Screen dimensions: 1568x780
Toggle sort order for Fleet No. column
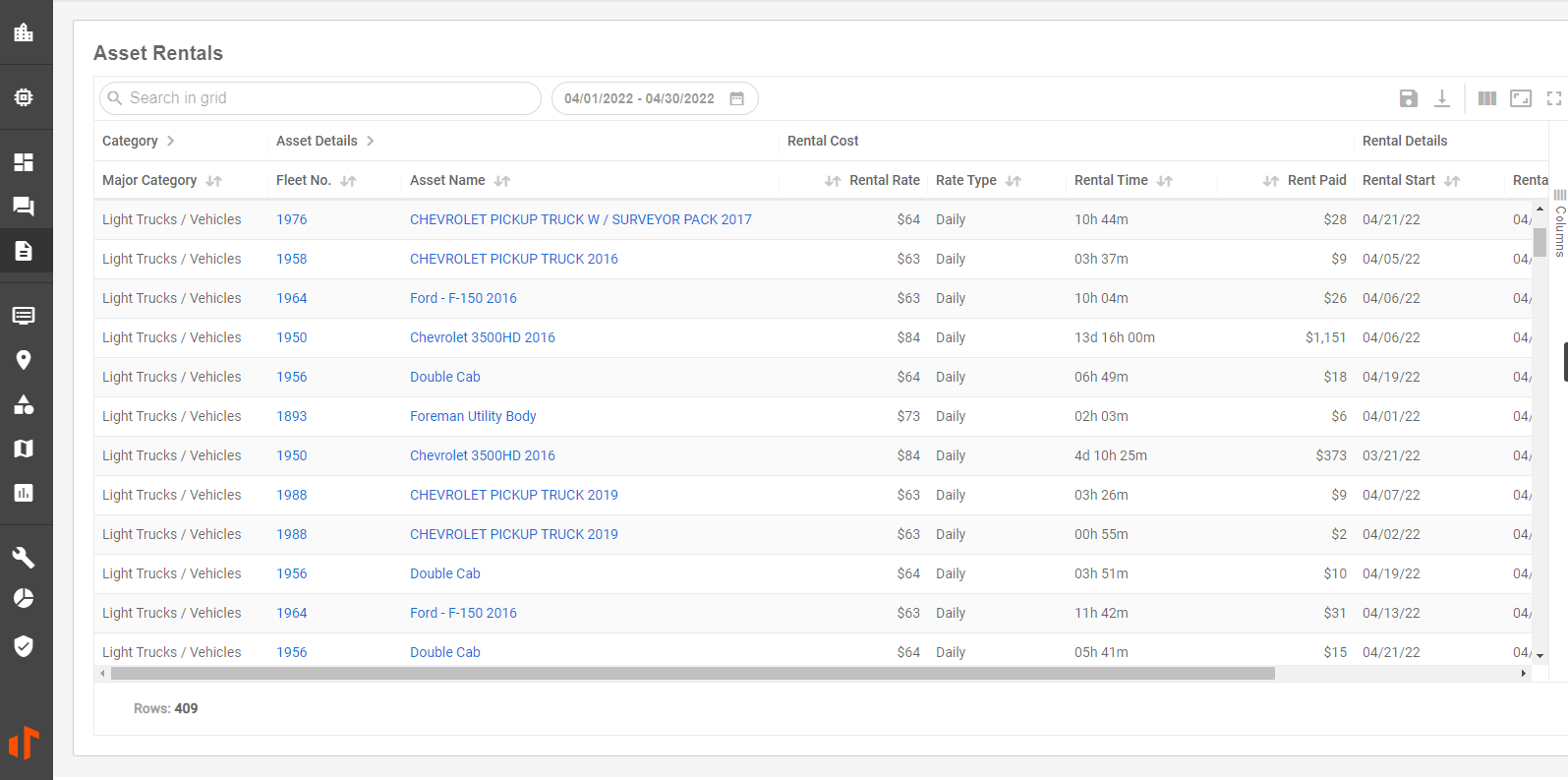348,181
